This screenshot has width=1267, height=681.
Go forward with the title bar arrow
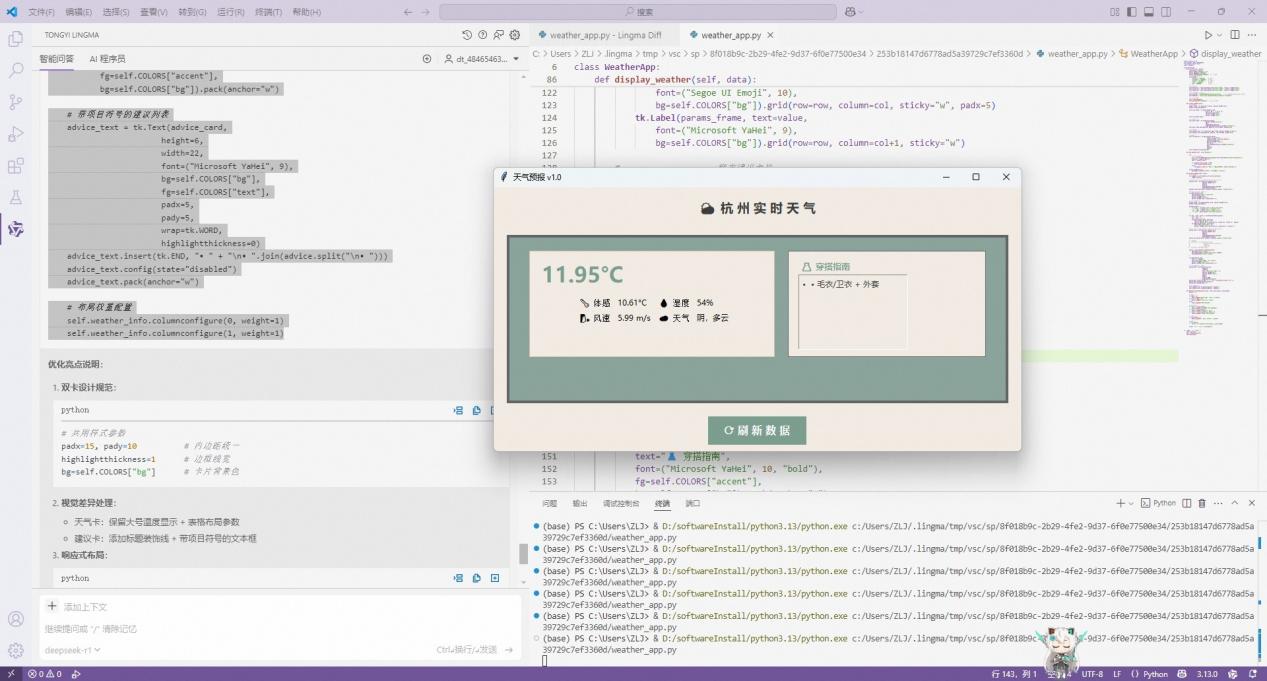428,12
